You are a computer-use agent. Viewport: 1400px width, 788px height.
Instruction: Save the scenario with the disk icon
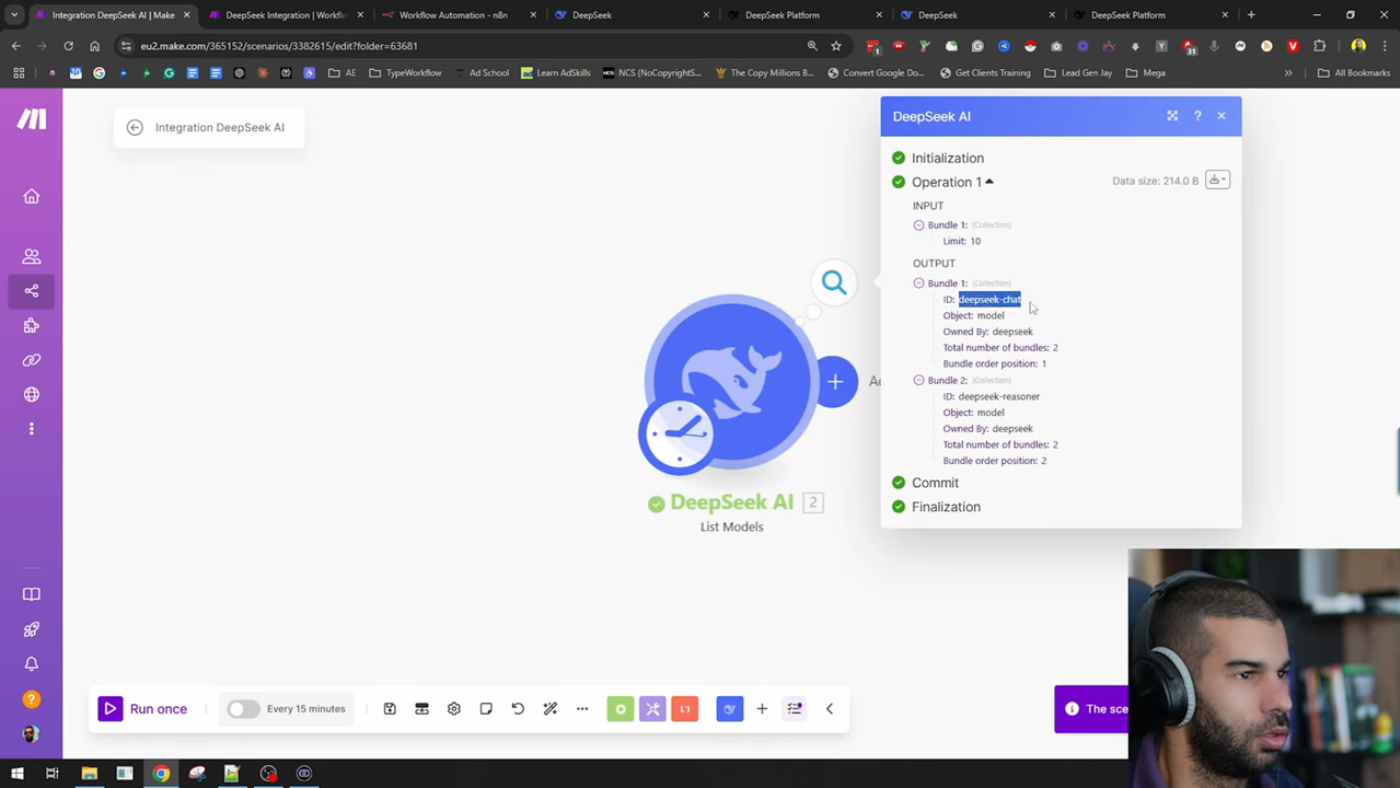(x=390, y=709)
